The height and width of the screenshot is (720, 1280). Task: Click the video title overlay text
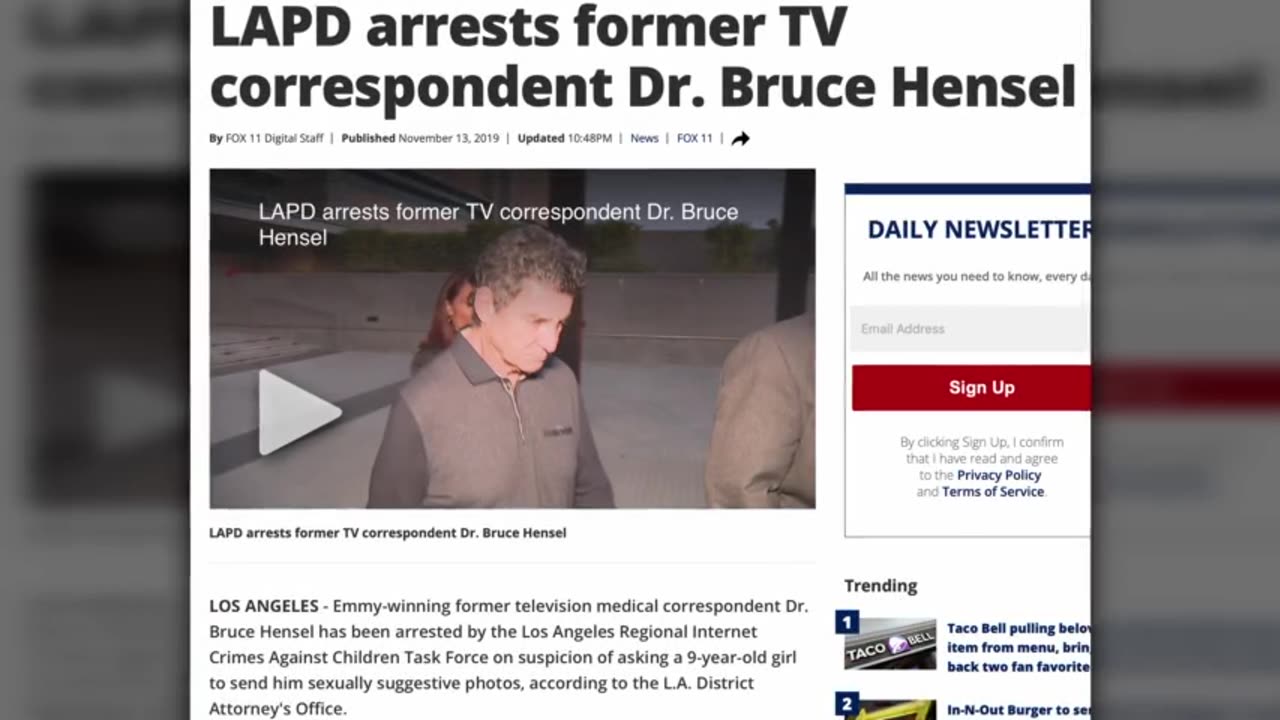(498, 225)
